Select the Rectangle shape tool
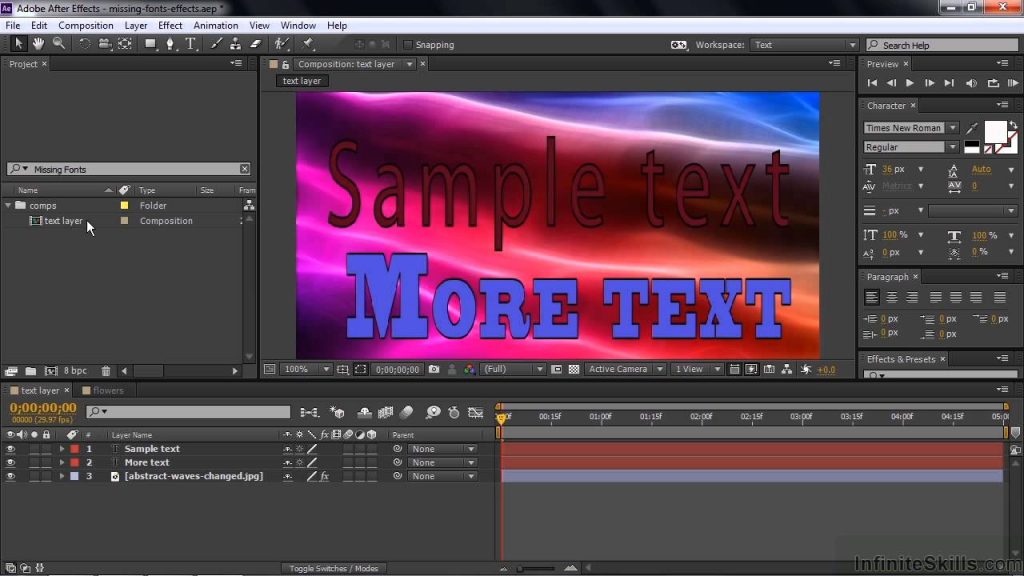This screenshot has height=576, width=1024. (x=150, y=44)
